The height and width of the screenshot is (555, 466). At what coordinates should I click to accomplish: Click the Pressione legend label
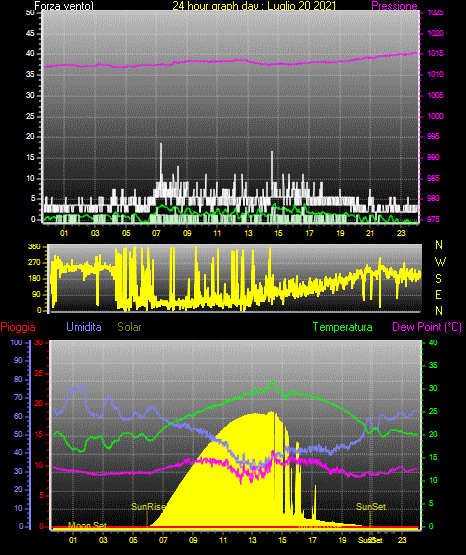394,6
